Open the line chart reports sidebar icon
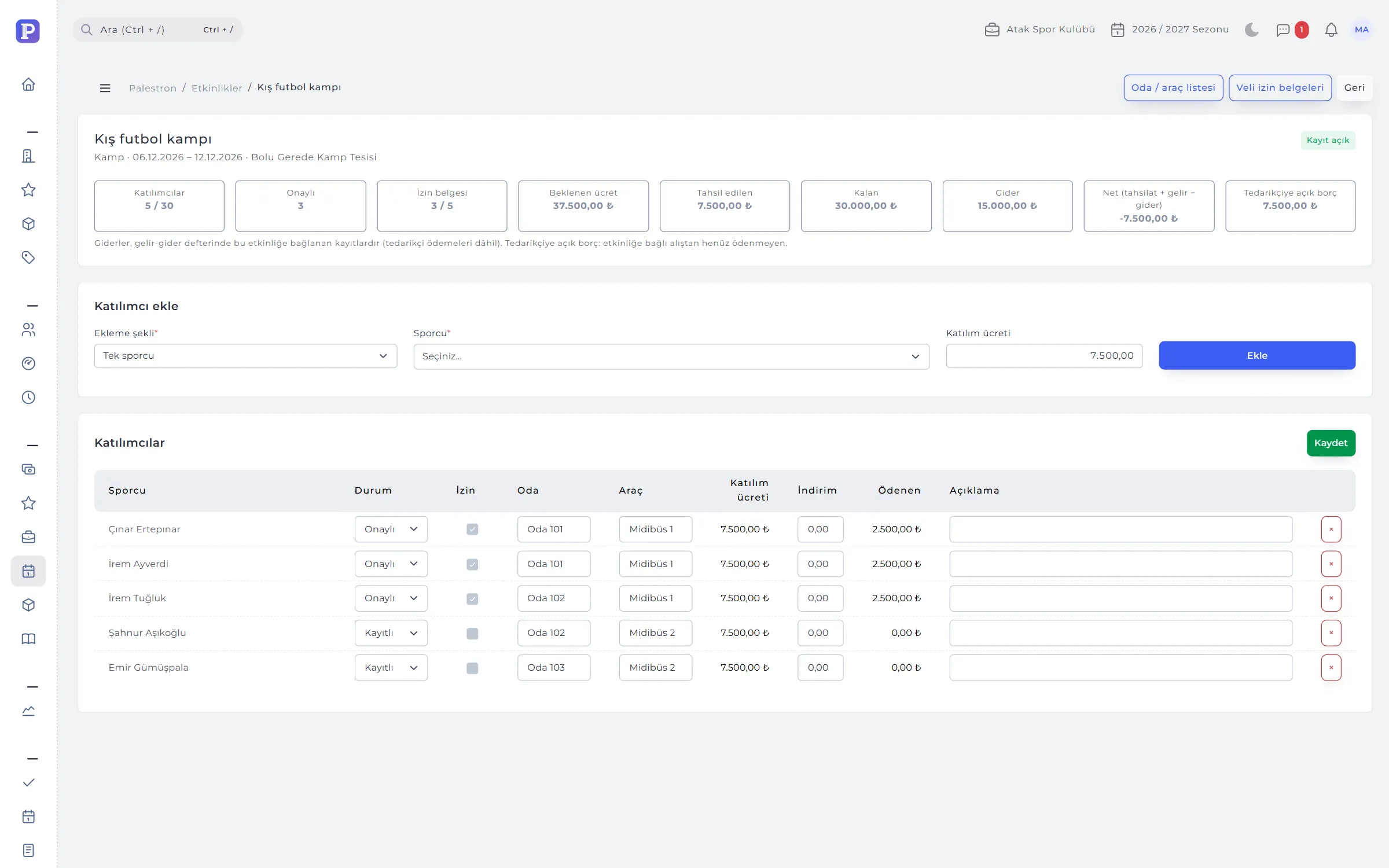The height and width of the screenshot is (868, 1389). coord(28,711)
